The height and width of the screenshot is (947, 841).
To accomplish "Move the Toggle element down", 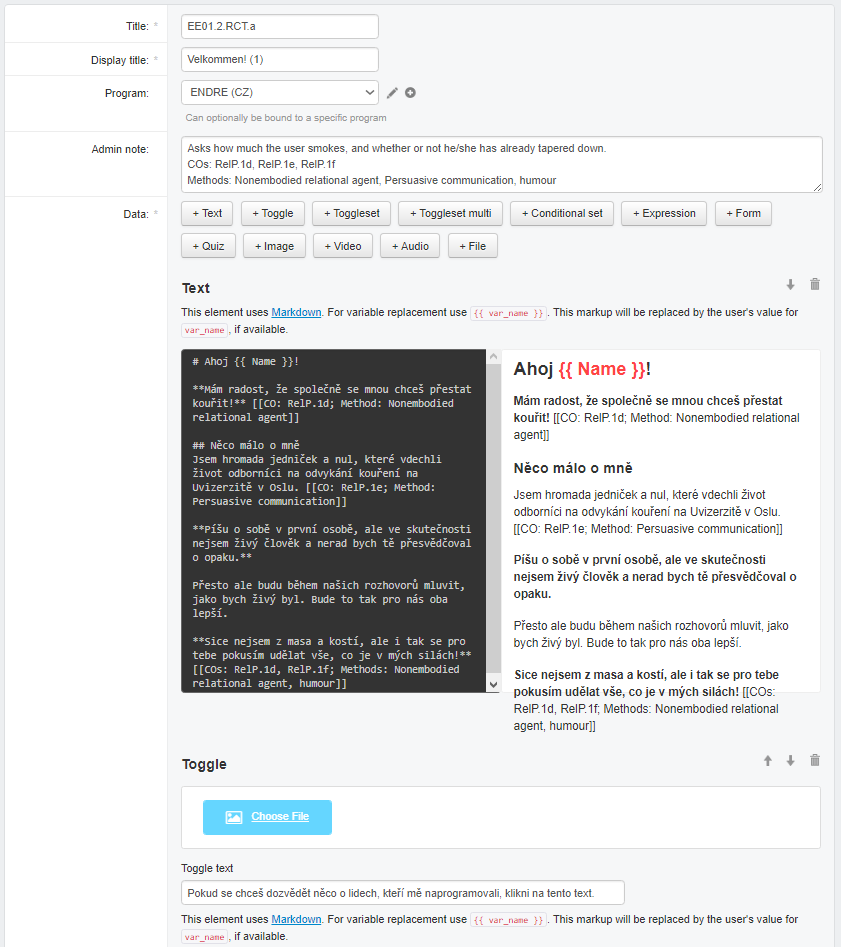I will (790, 761).
